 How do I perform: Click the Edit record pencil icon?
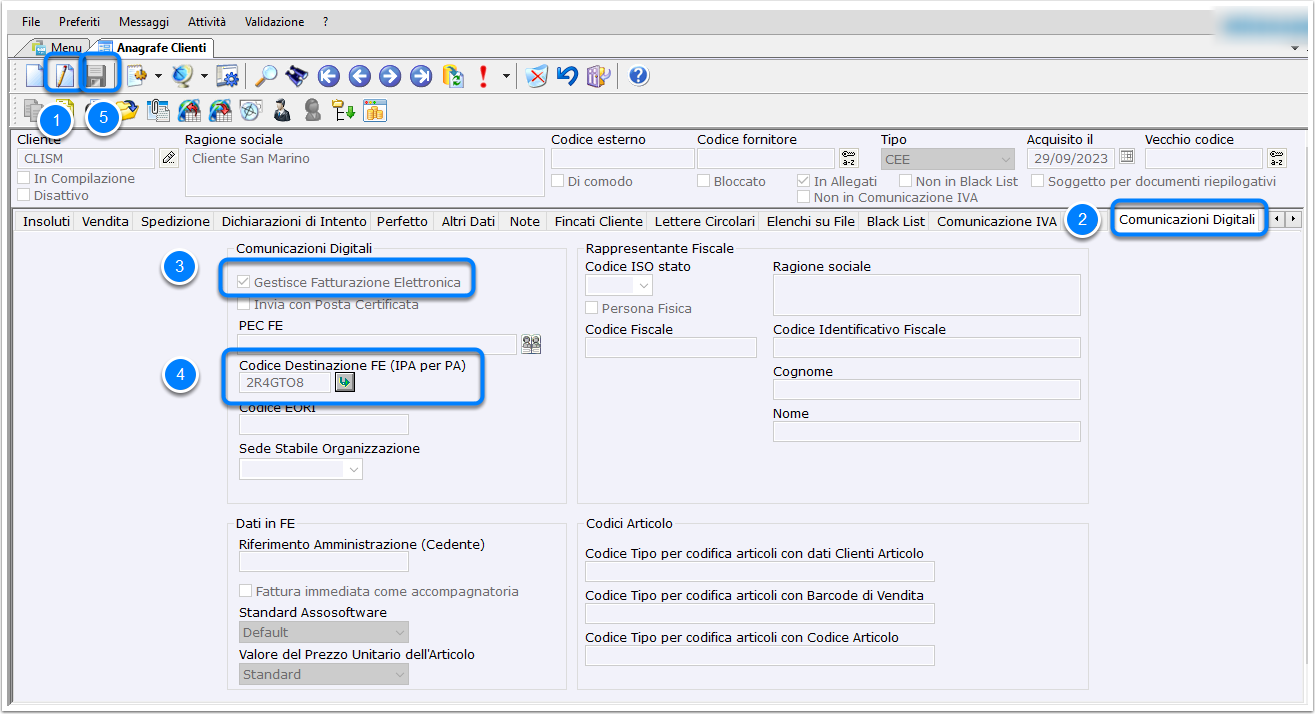65,76
